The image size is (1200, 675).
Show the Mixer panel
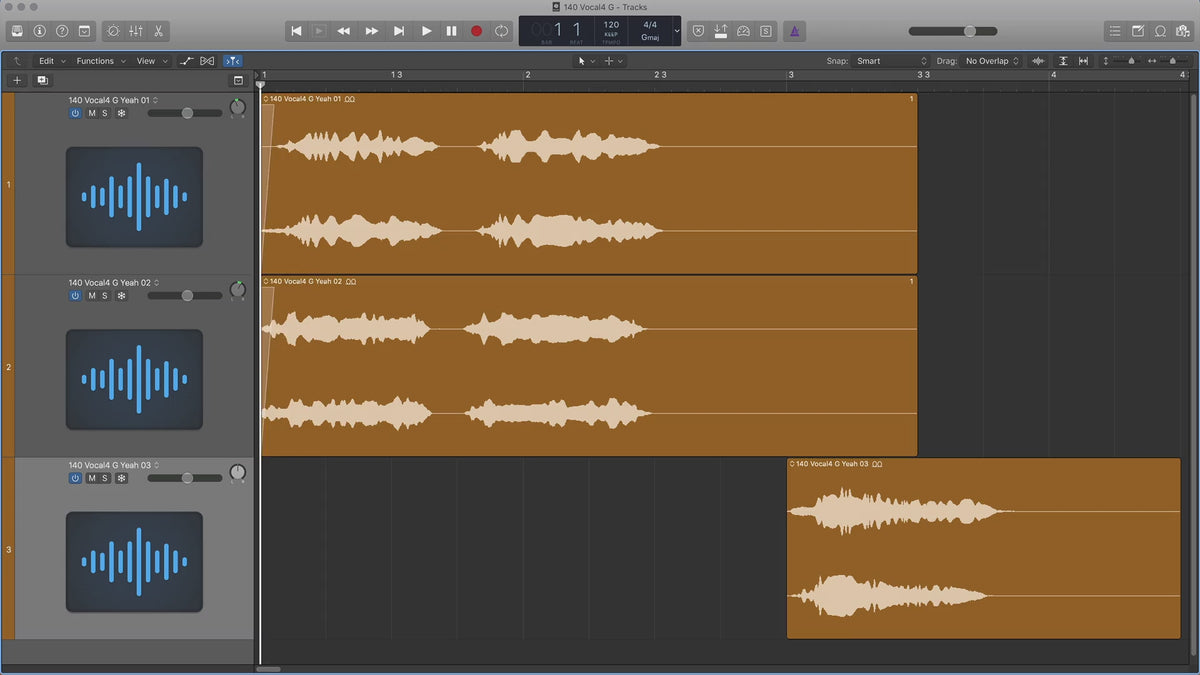point(136,31)
